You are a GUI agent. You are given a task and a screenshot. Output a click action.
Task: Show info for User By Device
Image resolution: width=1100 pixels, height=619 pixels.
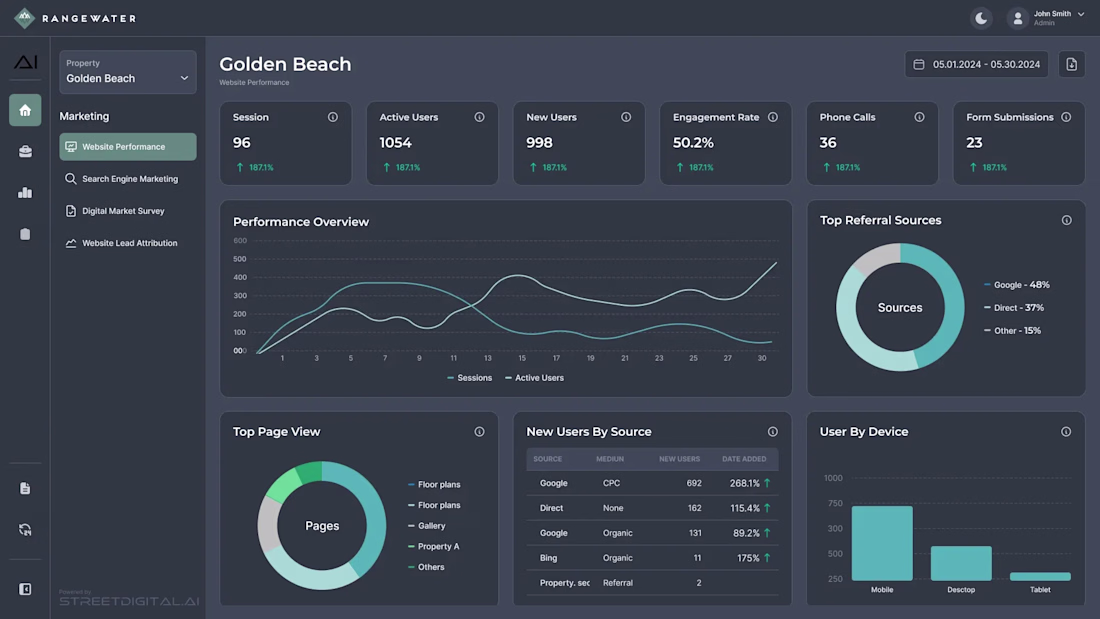[1066, 432]
